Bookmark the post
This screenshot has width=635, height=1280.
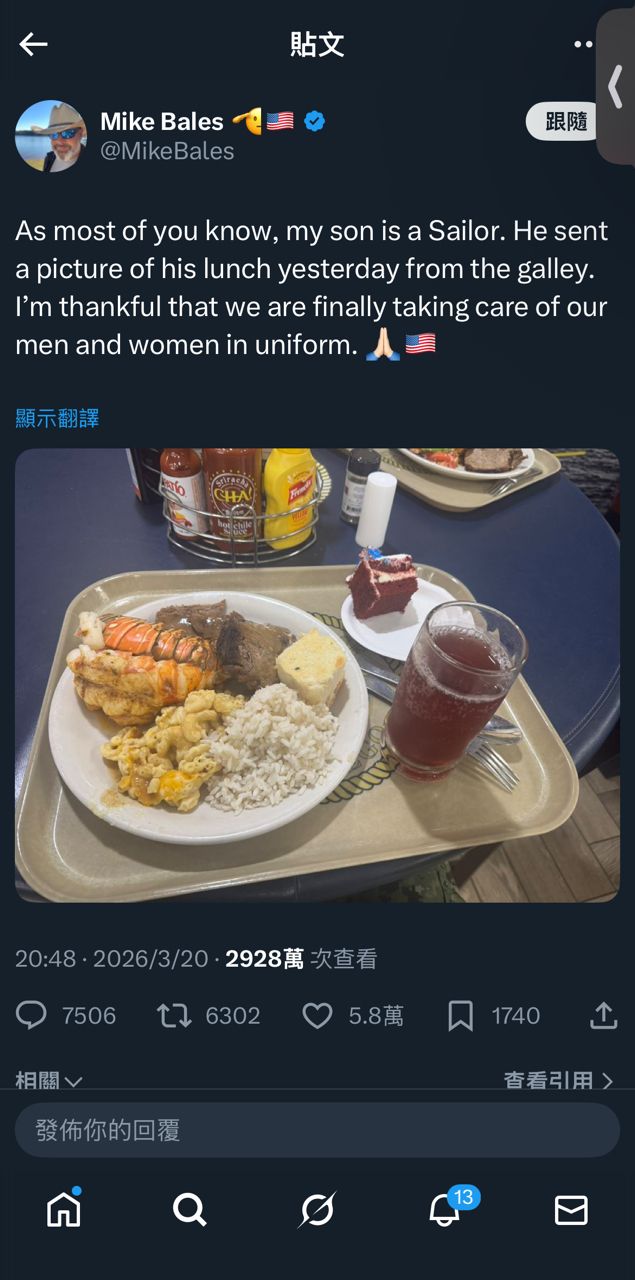(x=460, y=1016)
